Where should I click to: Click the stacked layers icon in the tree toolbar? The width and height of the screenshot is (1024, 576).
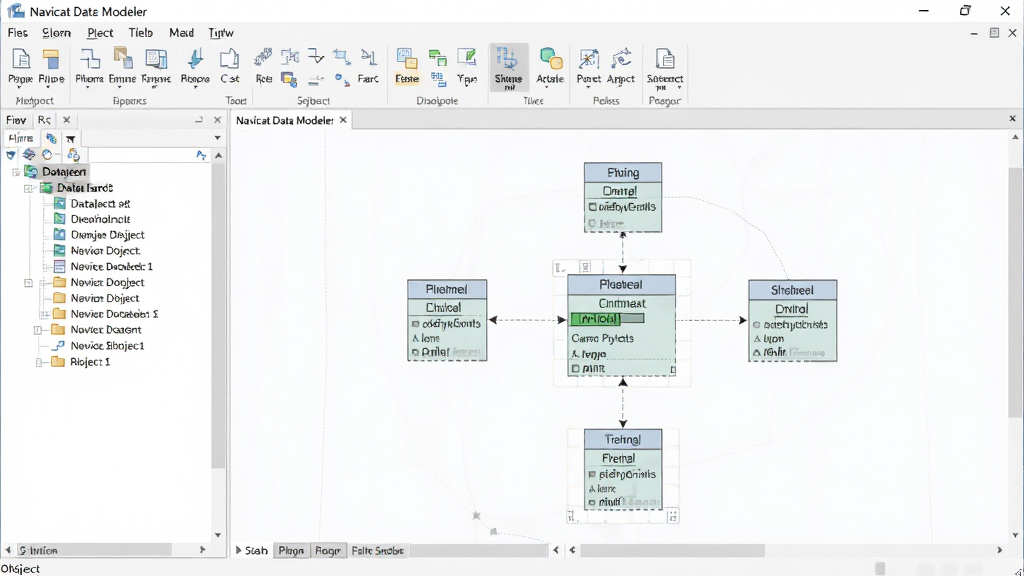(29, 155)
